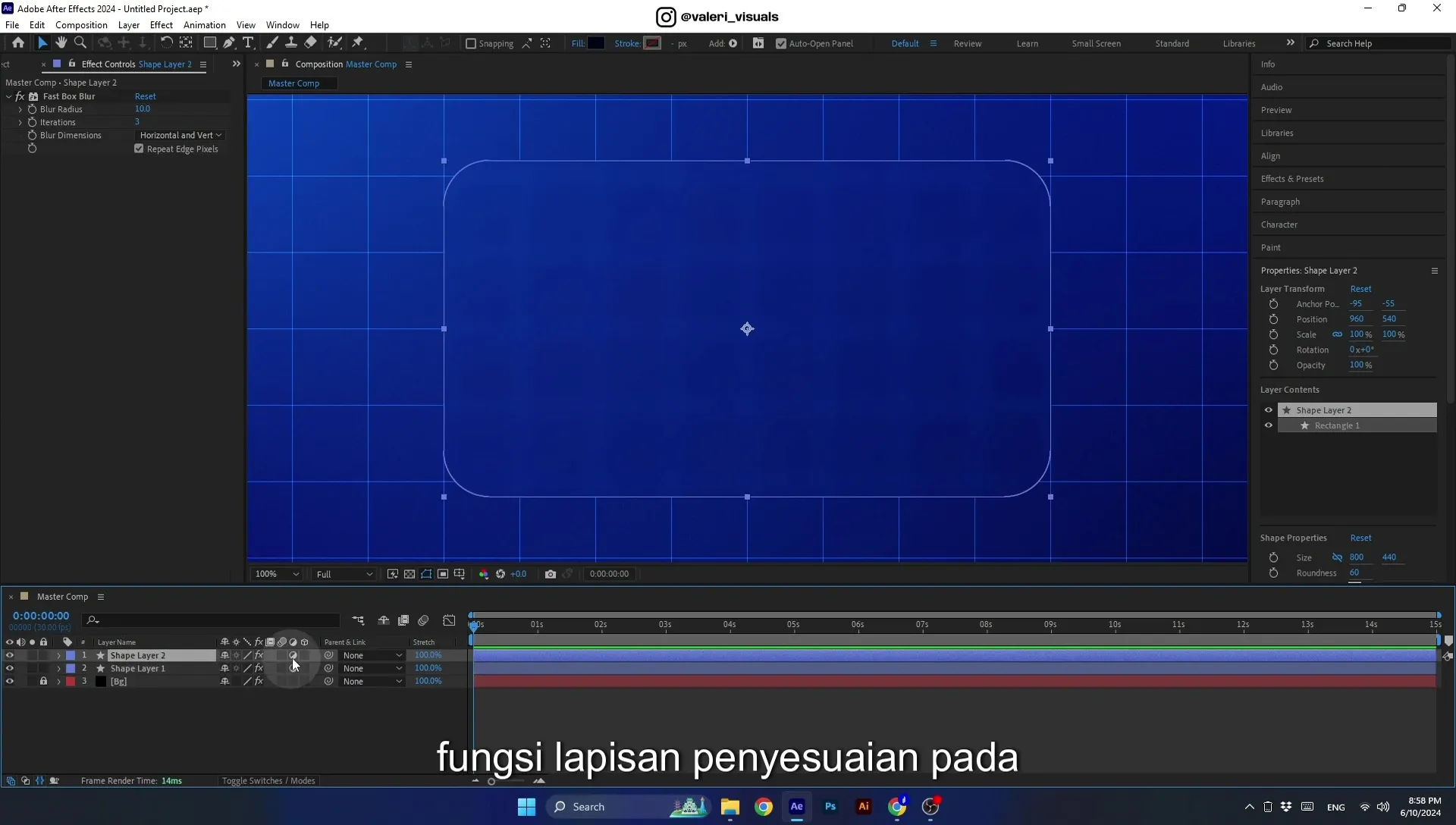This screenshot has height=825, width=1456.
Task: Open Photoshop from the taskbar
Action: pyautogui.click(x=830, y=807)
